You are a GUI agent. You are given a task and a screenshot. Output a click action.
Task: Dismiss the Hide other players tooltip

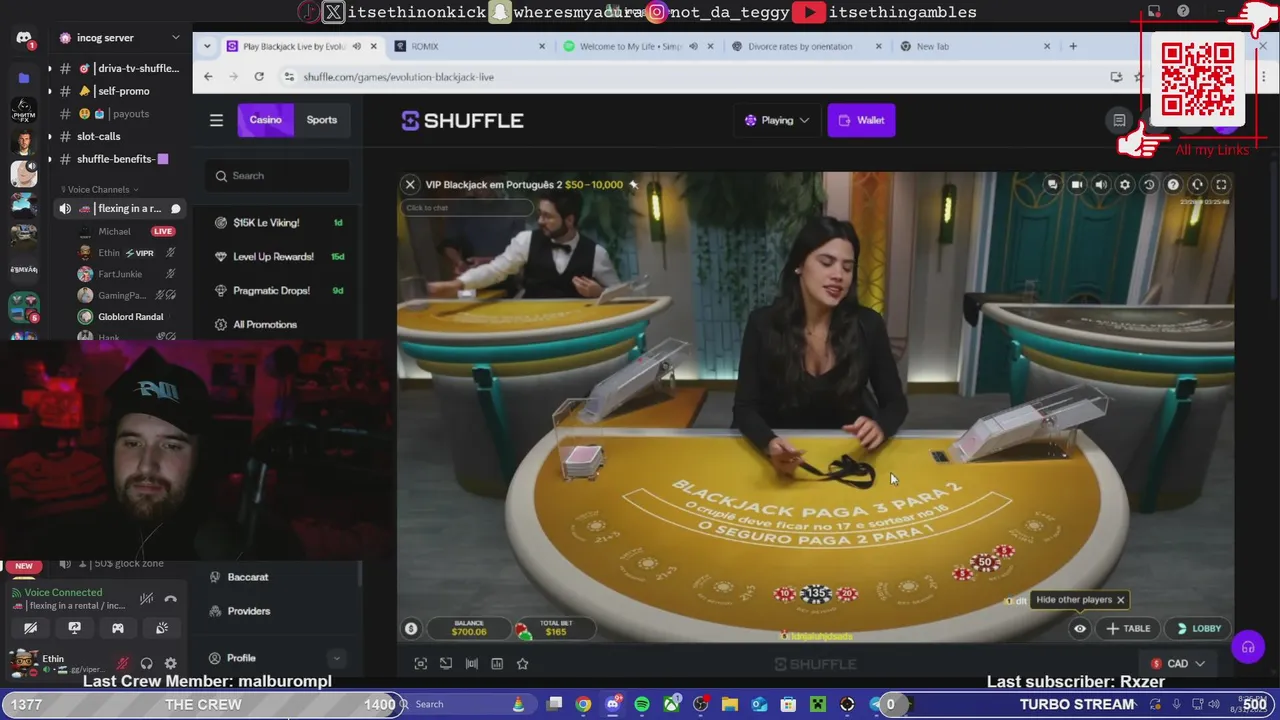click(1120, 600)
